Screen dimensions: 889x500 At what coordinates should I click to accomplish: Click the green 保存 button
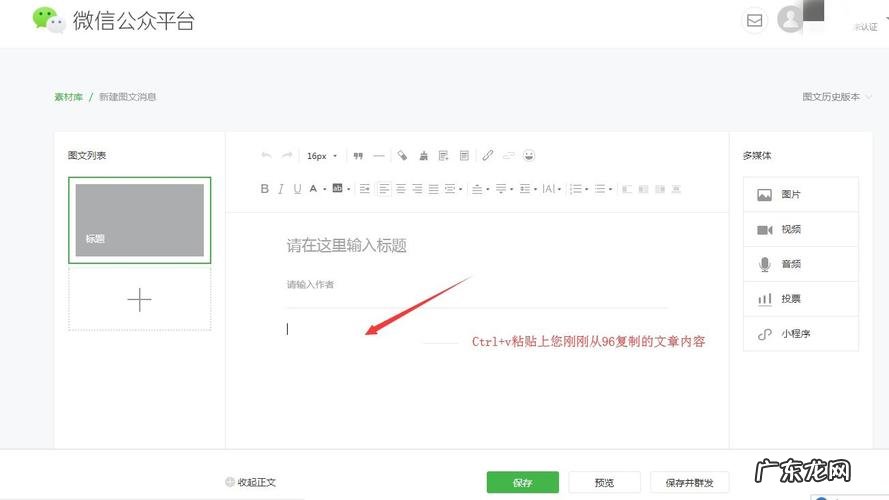523,482
